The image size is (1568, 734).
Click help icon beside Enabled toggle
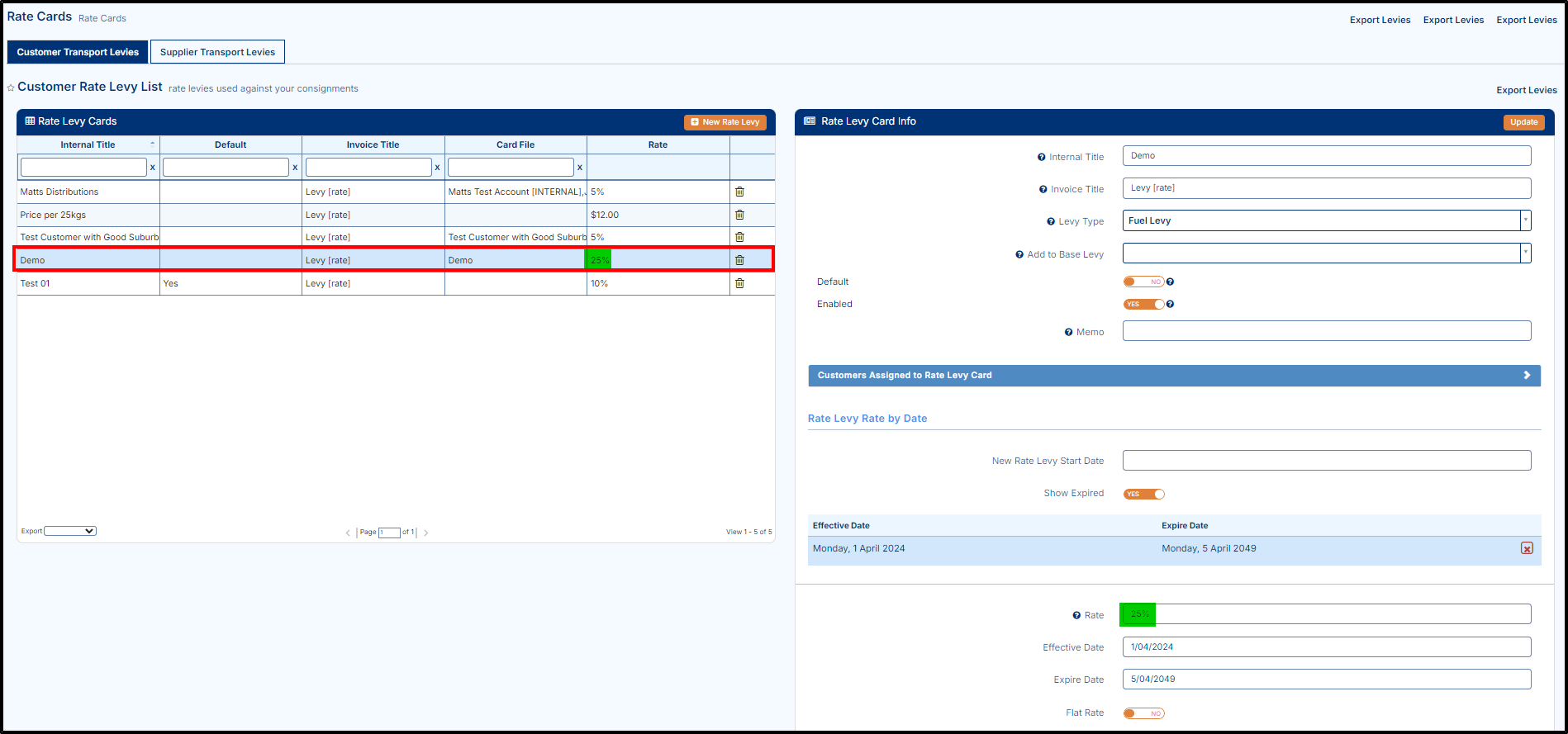[x=1170, y=305]
